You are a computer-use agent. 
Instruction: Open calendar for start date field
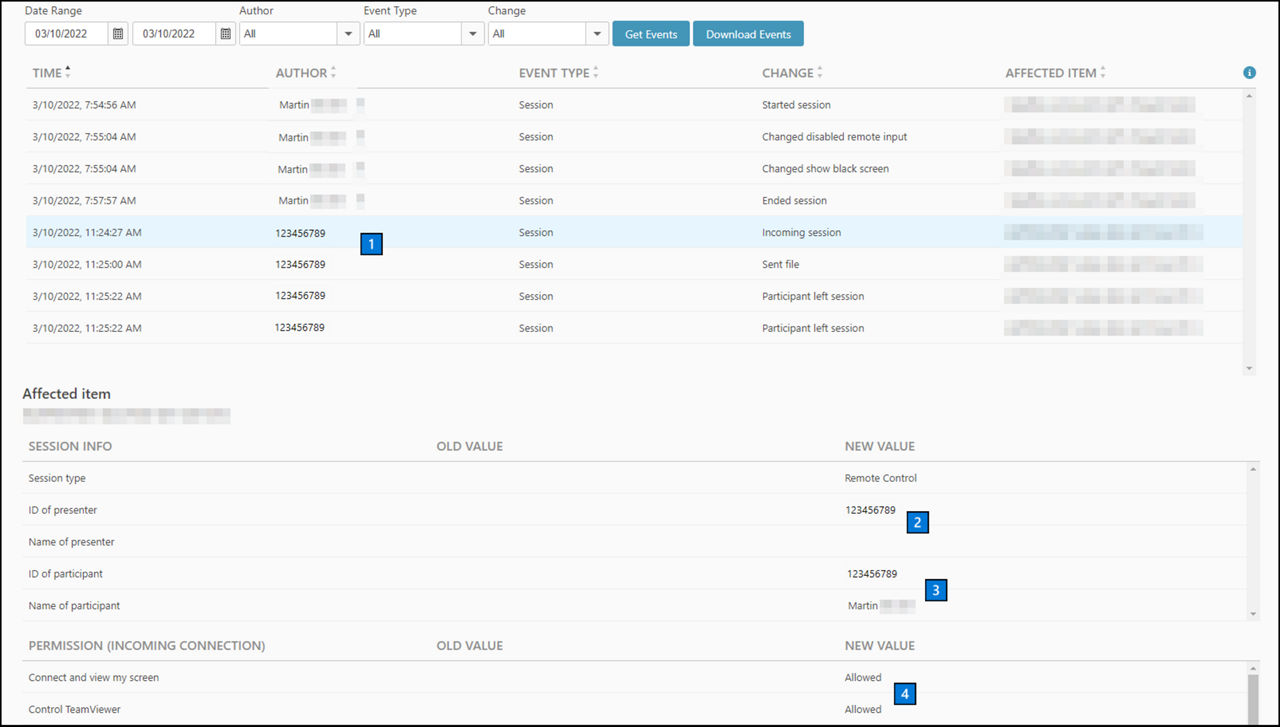click(x=118, y=34)
